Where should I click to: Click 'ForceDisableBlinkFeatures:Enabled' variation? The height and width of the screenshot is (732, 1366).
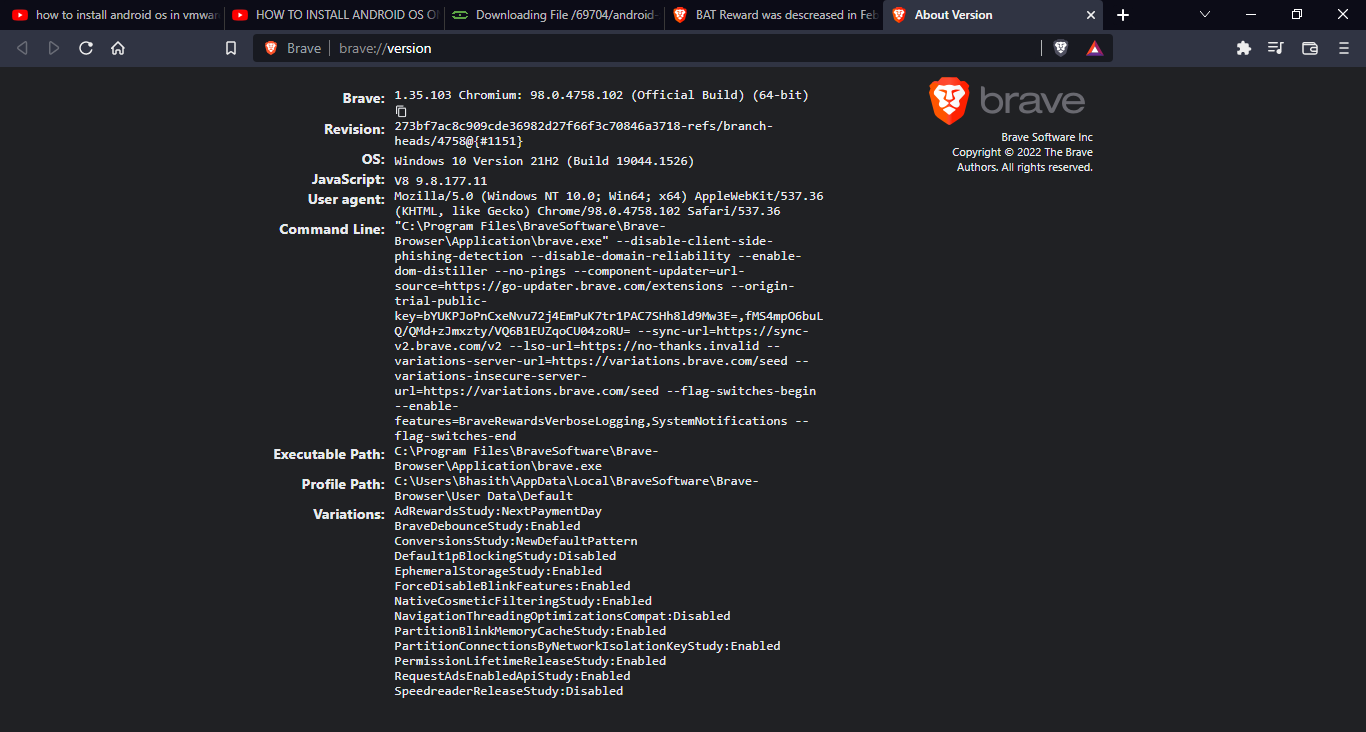point(512,586)
